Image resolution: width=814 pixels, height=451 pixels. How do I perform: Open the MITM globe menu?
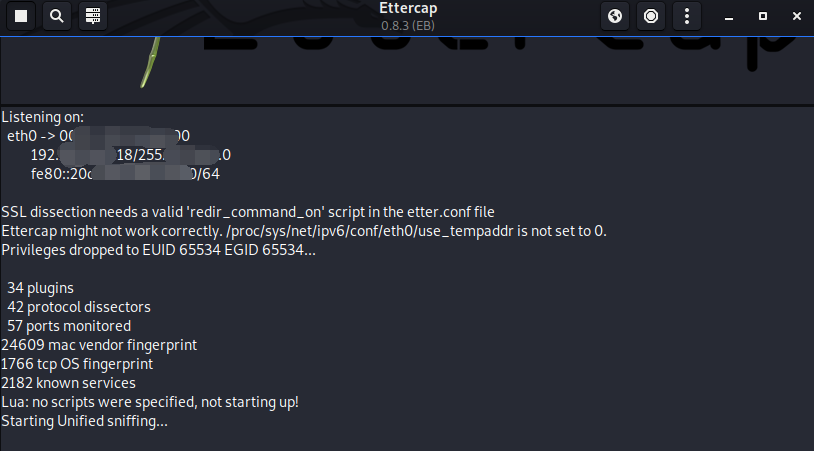click(616, 16)
